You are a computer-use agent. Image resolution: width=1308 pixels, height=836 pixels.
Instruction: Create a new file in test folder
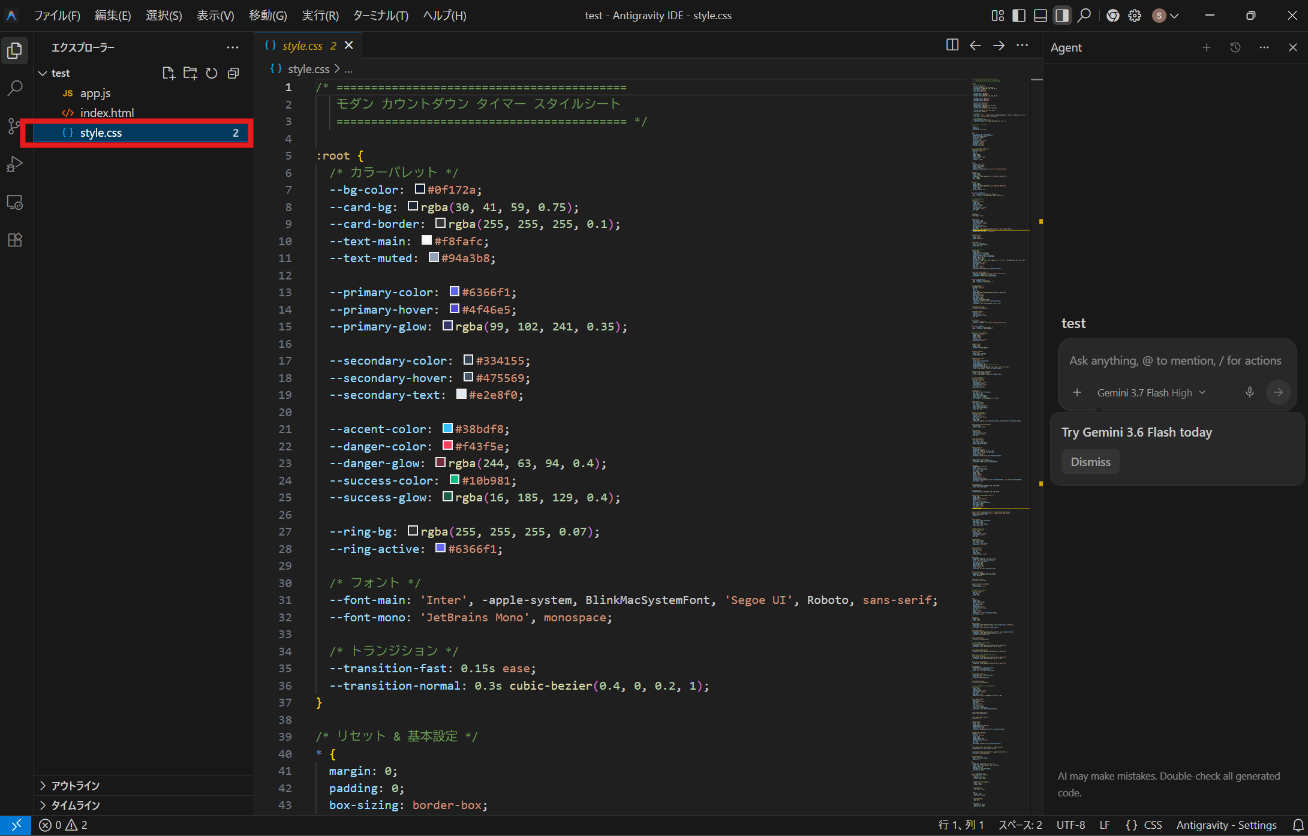tap(168, 73)
